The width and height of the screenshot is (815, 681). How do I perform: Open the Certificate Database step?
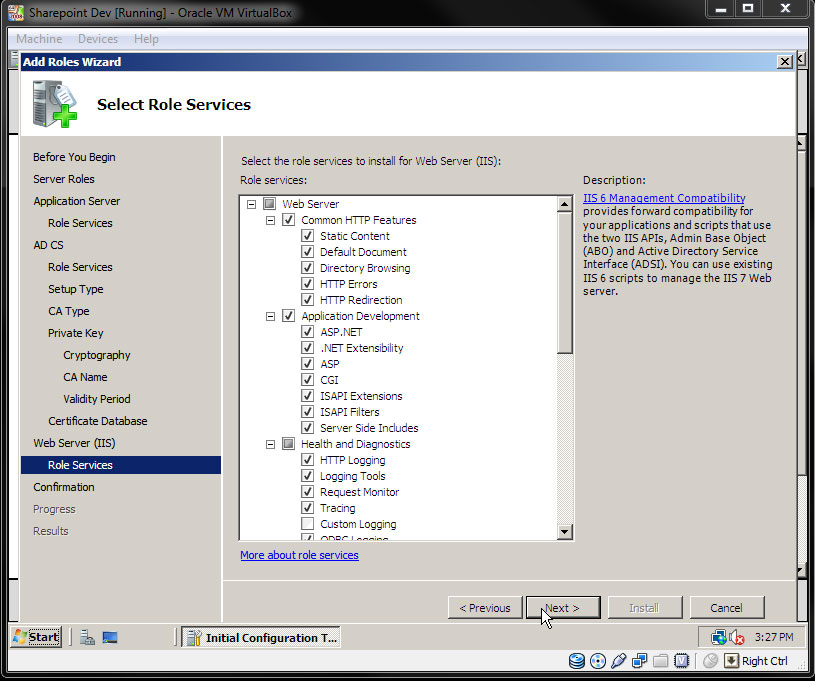98,421
